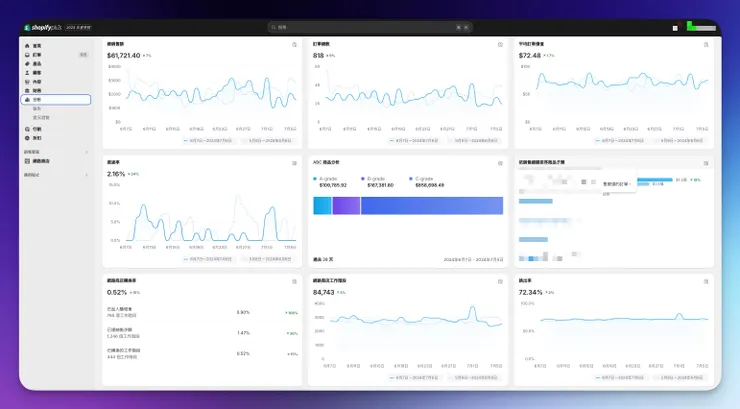Click the Shopify Plus logo
The image size is (740, 409).
pos(43,27)
